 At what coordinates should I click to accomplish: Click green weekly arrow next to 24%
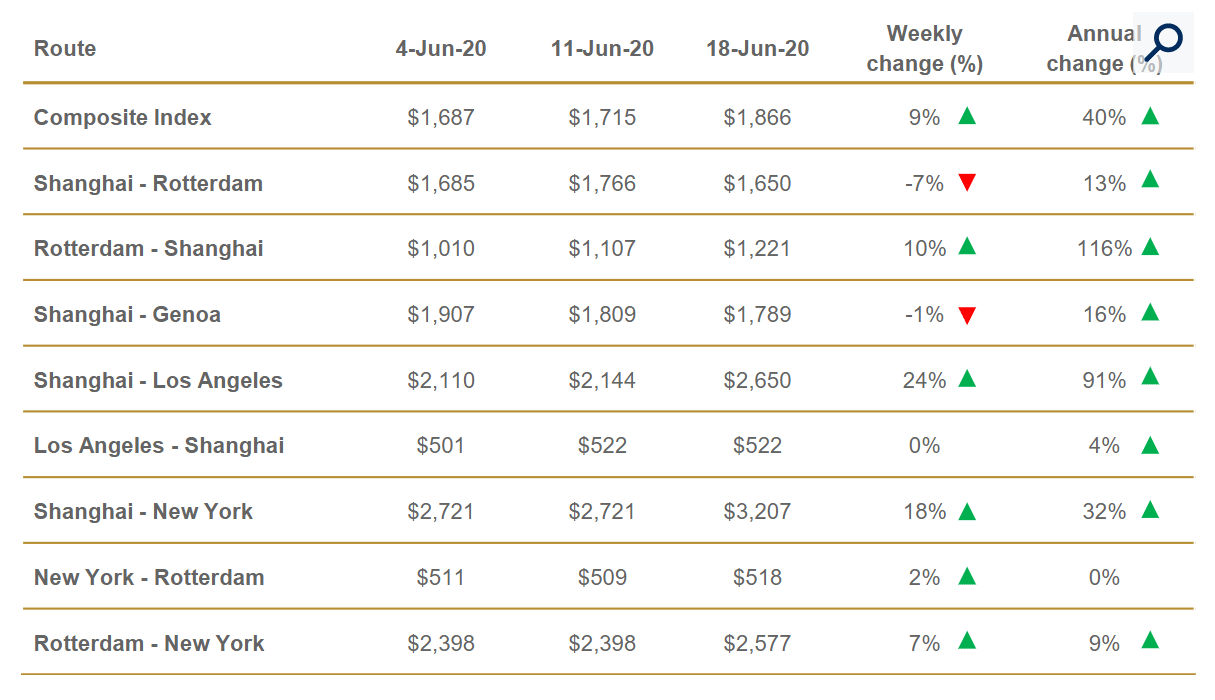click(966, 379)
